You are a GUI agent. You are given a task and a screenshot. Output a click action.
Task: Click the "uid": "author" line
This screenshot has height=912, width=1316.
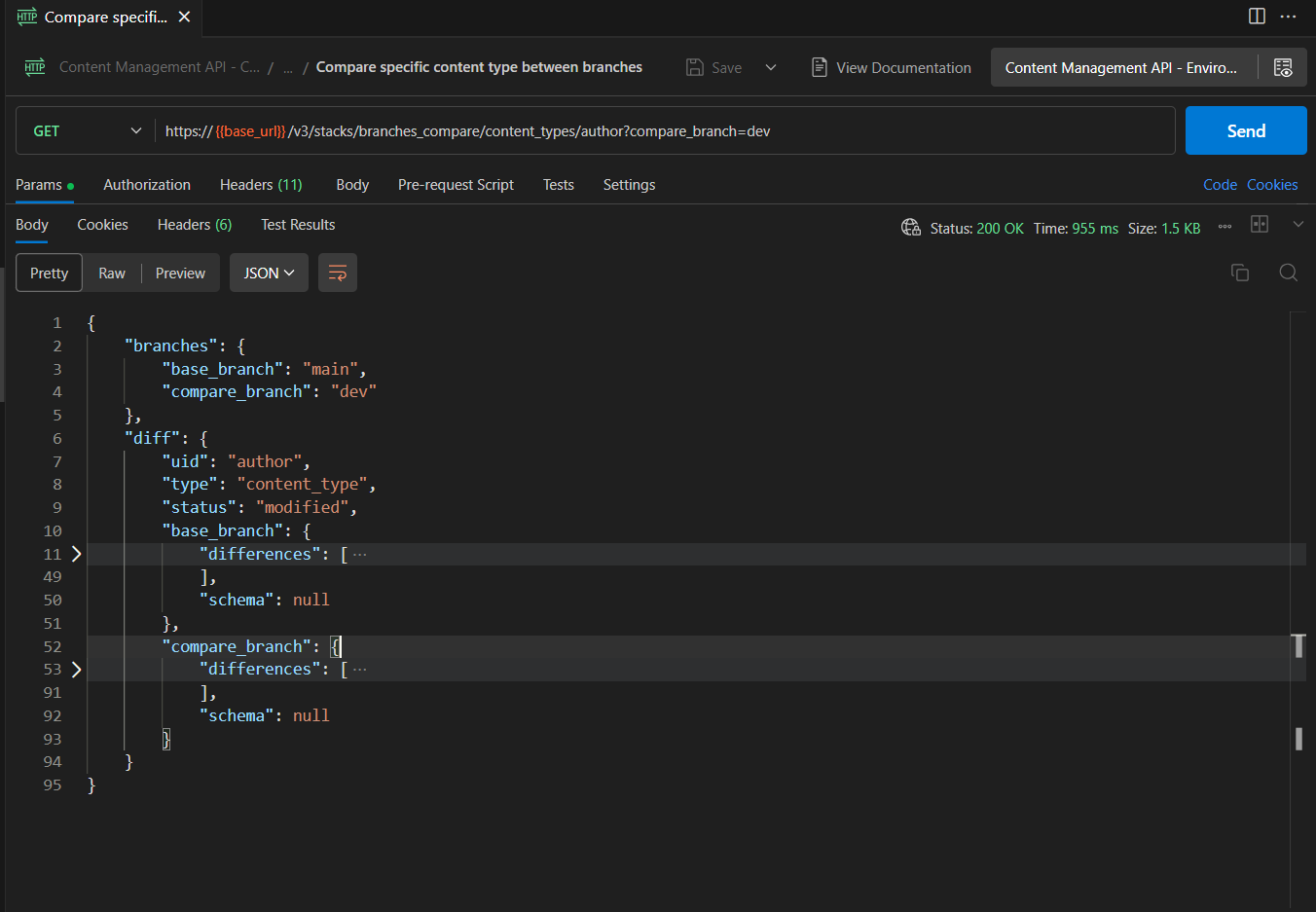click(236, 461)
